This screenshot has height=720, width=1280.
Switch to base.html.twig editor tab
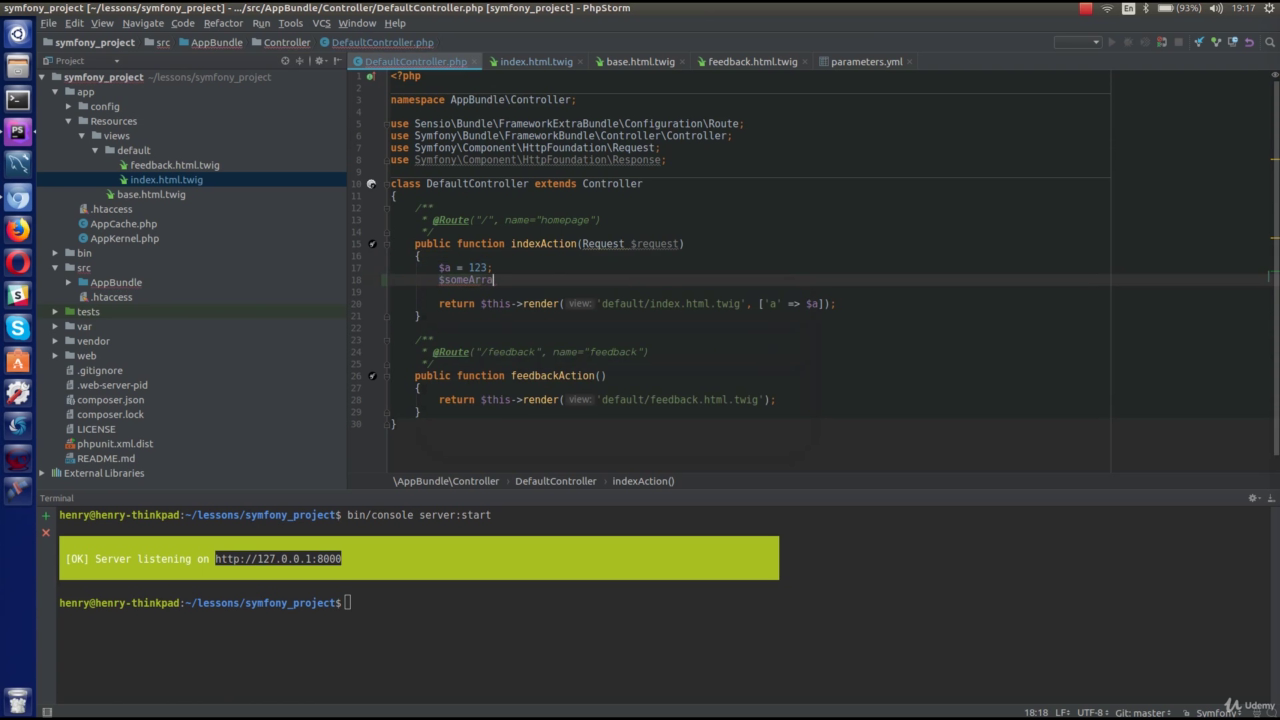point(640,61)
